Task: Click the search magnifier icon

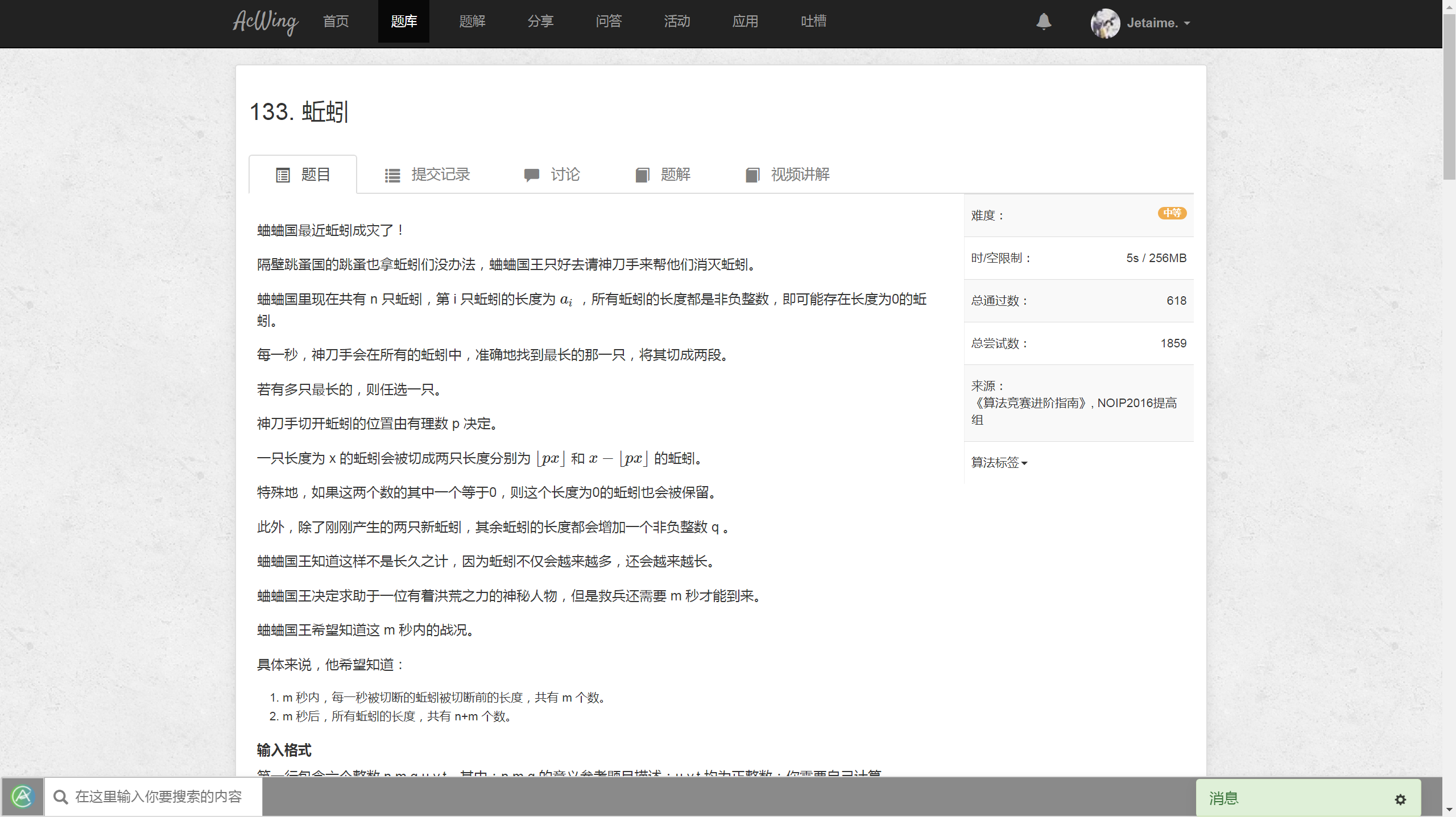Action: 61,797
